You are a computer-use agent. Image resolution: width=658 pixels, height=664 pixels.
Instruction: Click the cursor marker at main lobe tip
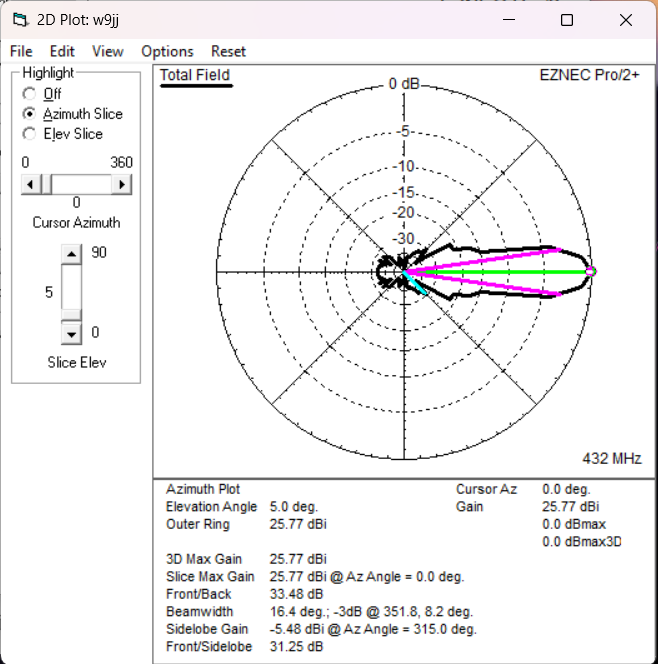[590, 271]
